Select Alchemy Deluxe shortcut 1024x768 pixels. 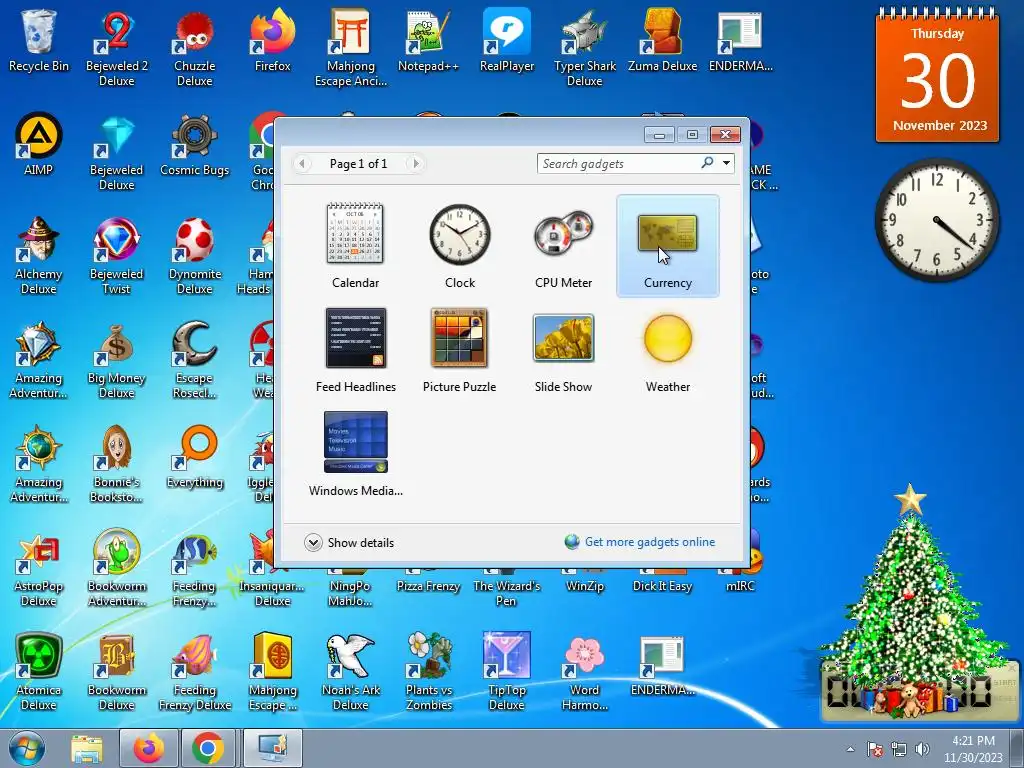(39, 256)
